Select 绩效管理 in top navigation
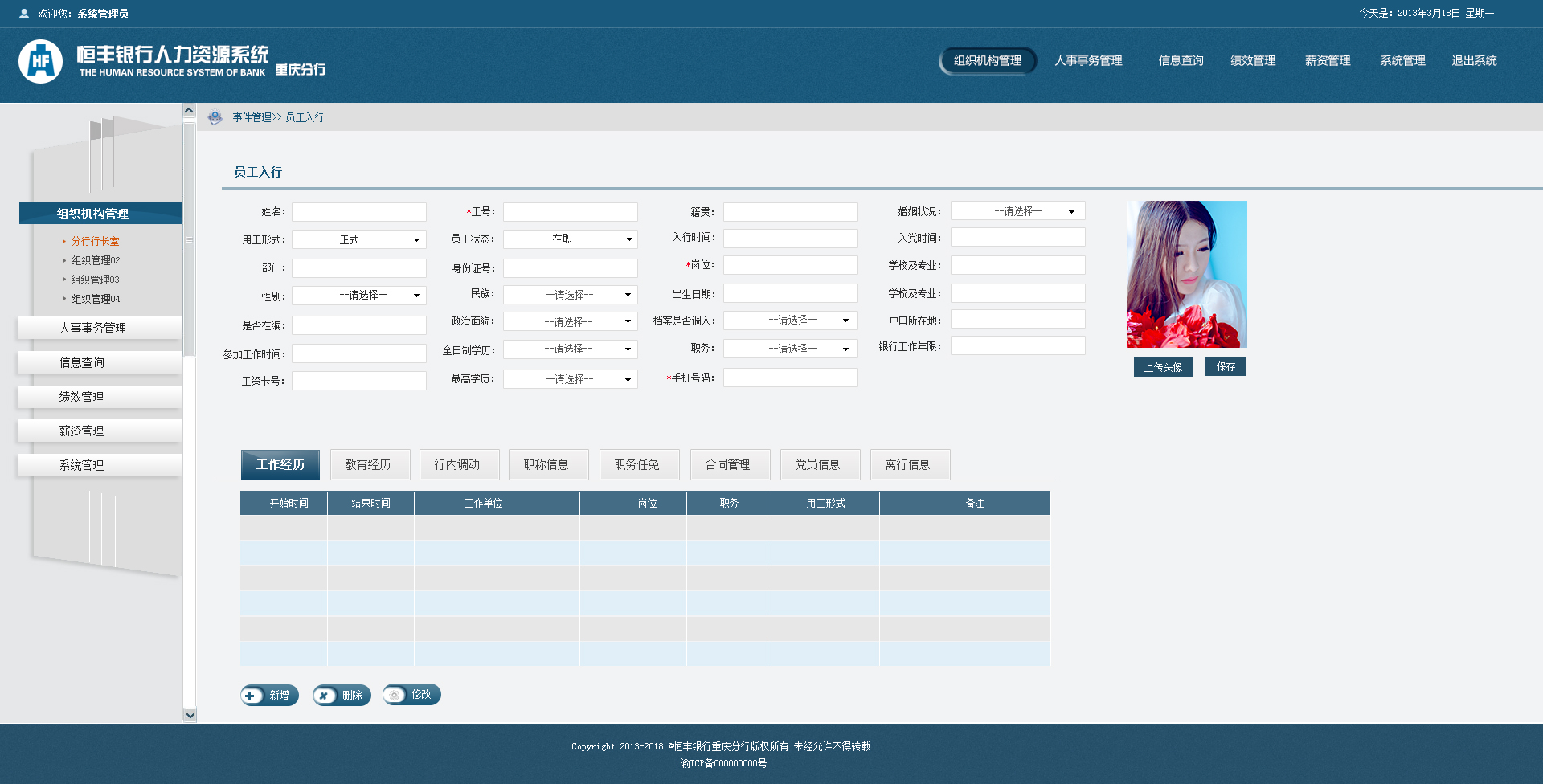The height and width of the screenshot is (784, 1543). click(1253, 61)
